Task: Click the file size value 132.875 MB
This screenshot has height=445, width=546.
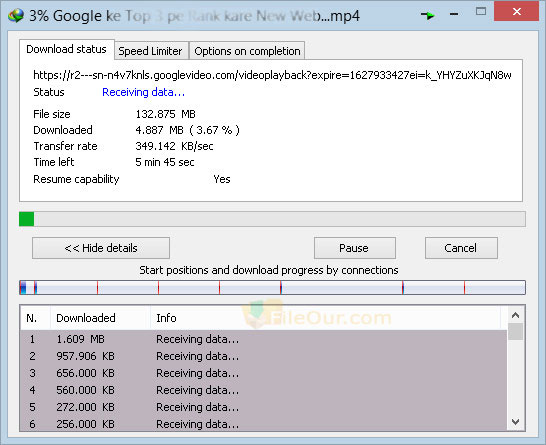Action: 165,114
